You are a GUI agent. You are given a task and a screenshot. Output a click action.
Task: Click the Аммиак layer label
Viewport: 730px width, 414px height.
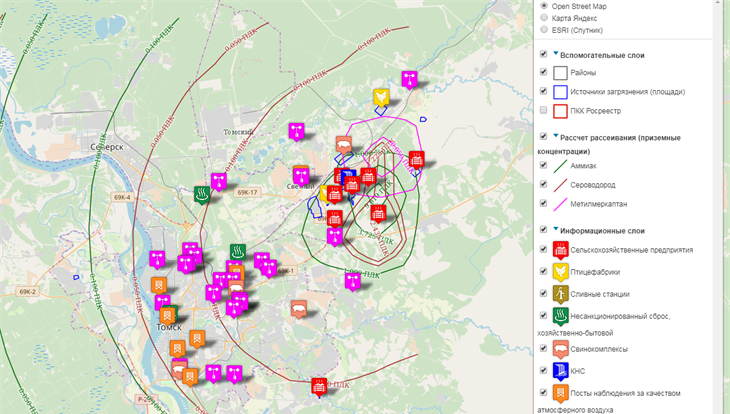coord(583,166)
